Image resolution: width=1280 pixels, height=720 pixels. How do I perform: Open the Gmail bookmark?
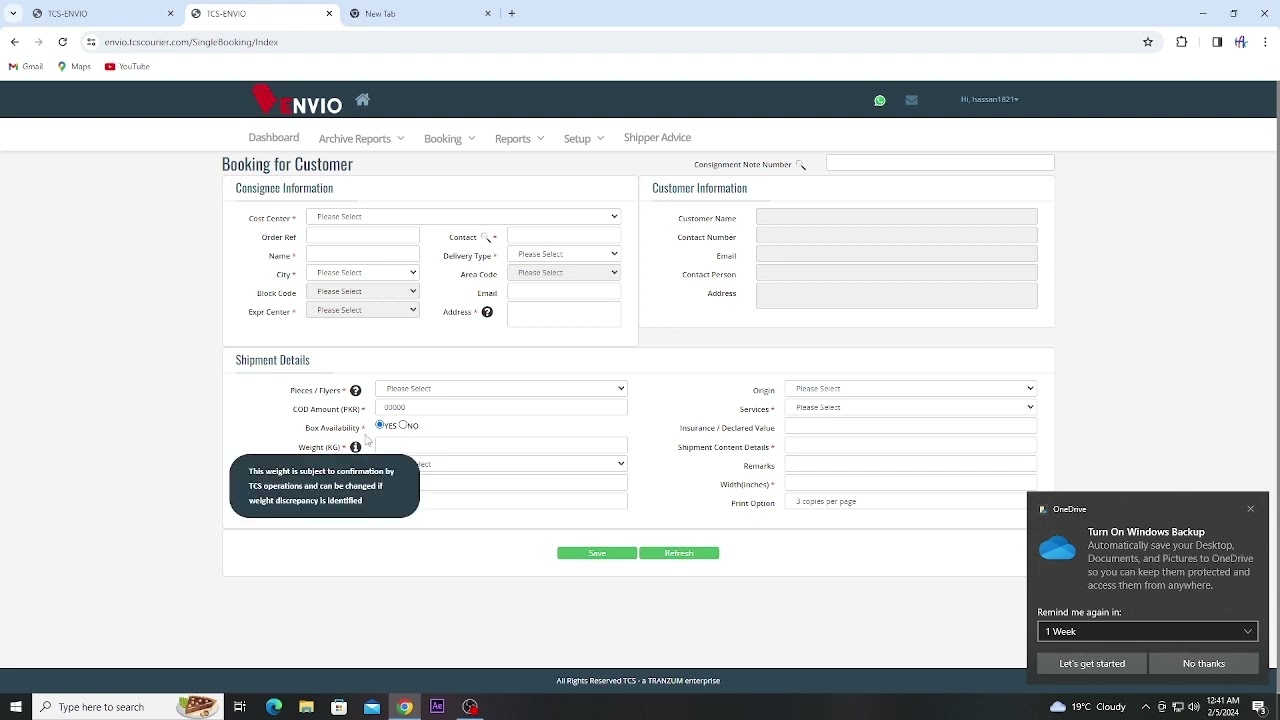point(25,66)
